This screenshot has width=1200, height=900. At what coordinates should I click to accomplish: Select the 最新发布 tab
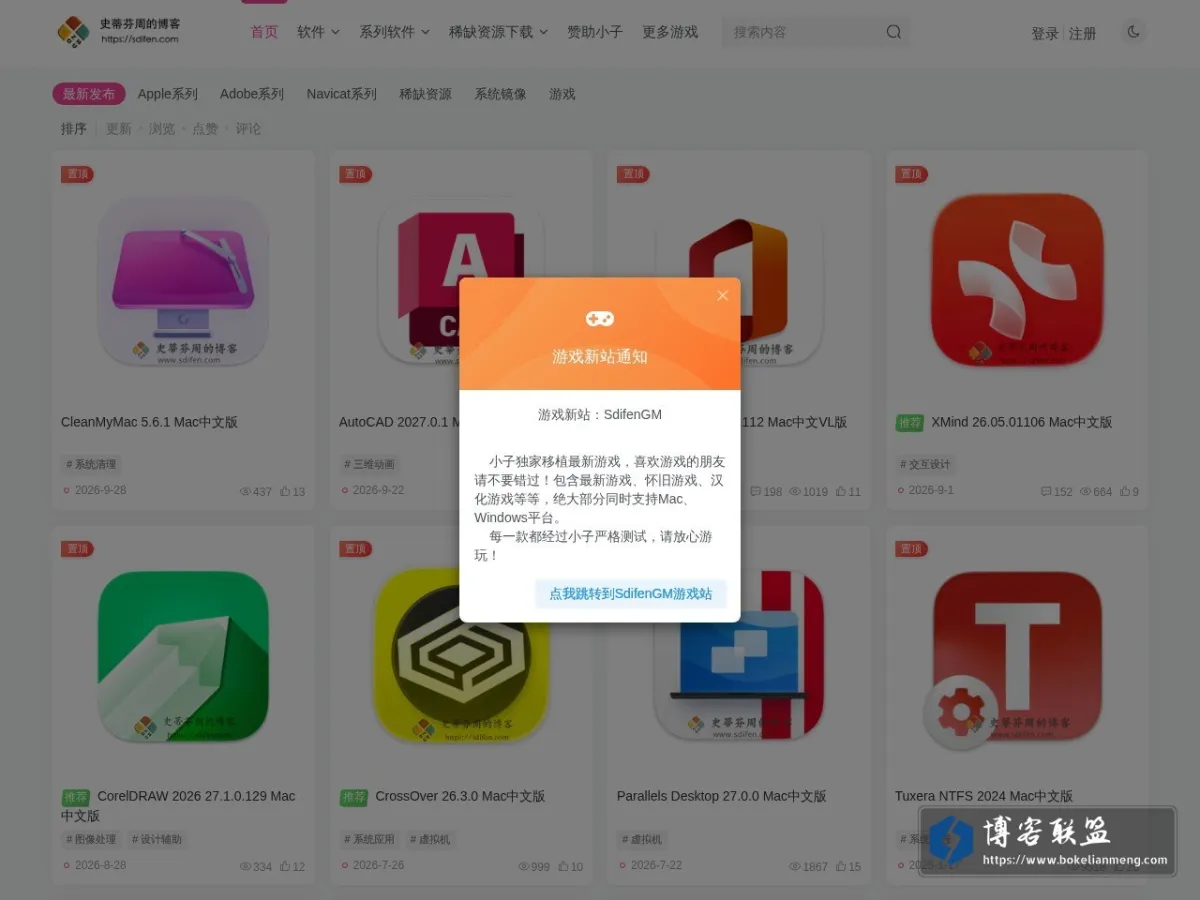click(89, 94)
